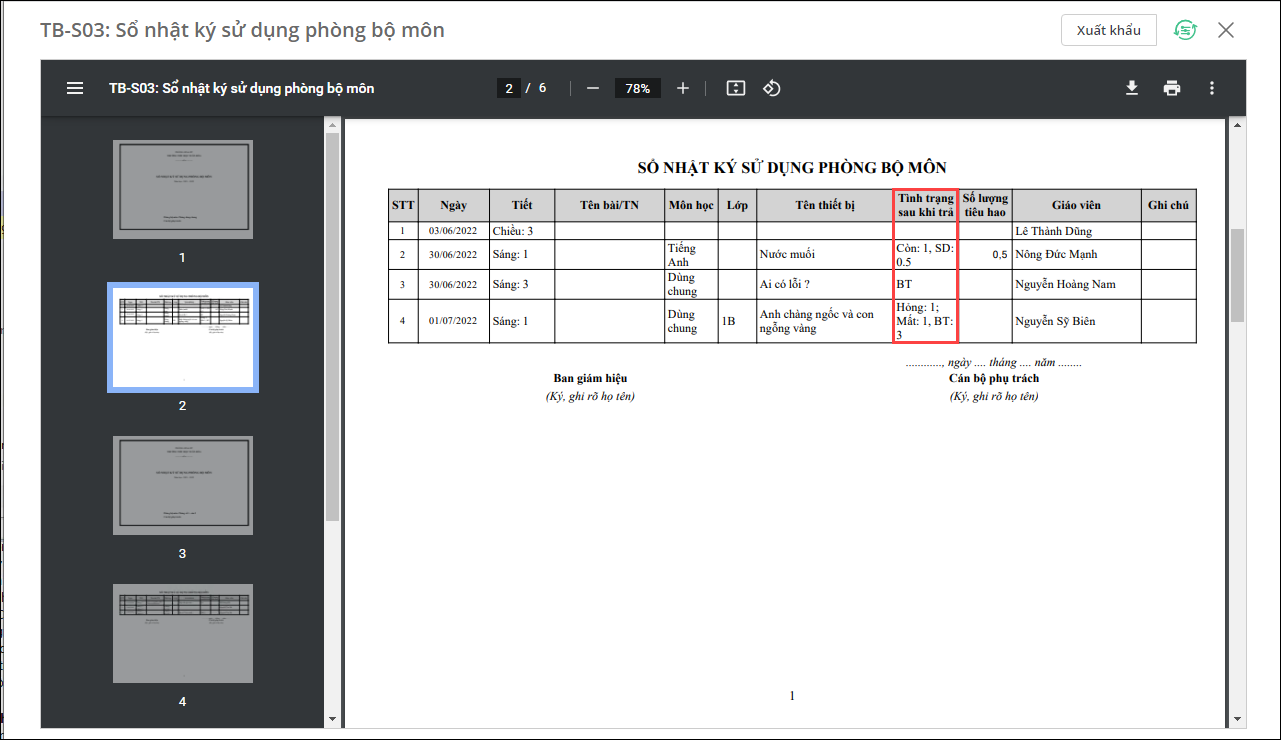Click the thumbnail panel scroll up arrow

coord(333,125)
